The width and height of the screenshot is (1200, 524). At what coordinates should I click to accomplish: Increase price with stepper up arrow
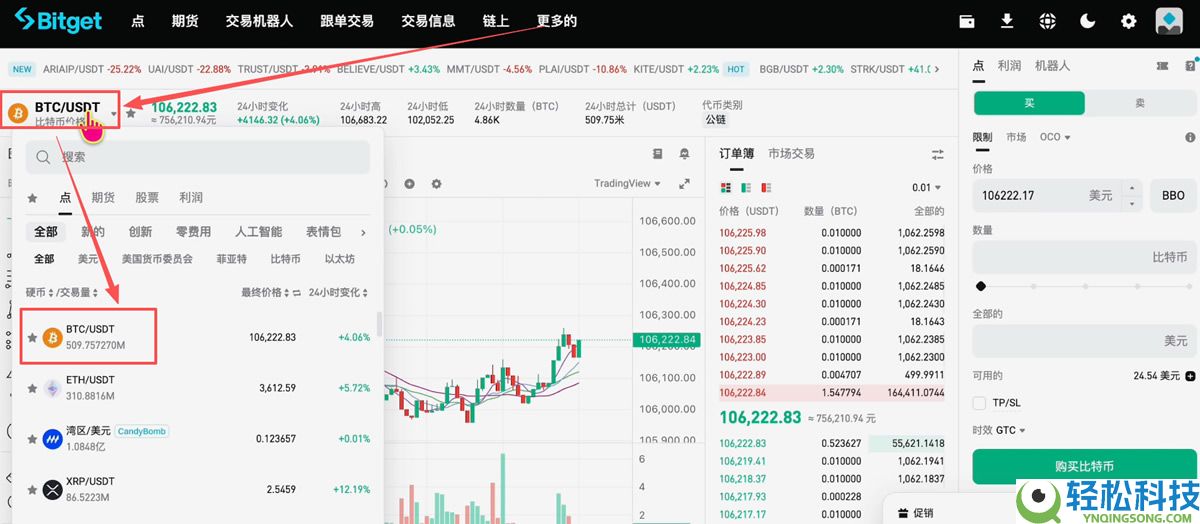1132,188
